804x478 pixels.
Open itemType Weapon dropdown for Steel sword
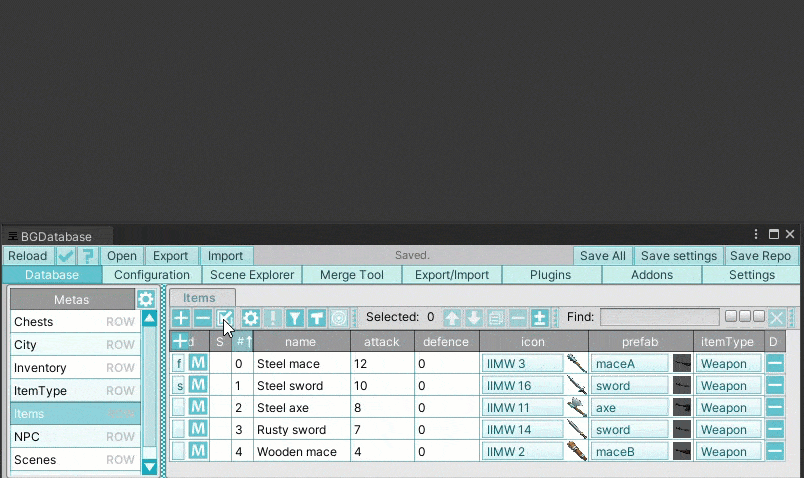(x=728, y=385)
